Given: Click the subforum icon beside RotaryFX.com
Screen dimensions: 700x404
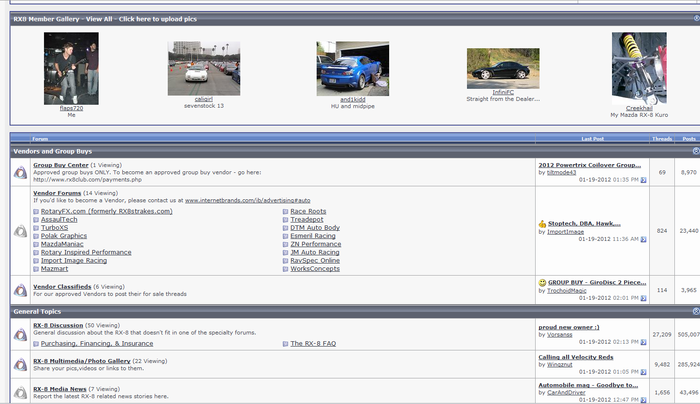Looking at the screenshot, I should click(36, 212).
